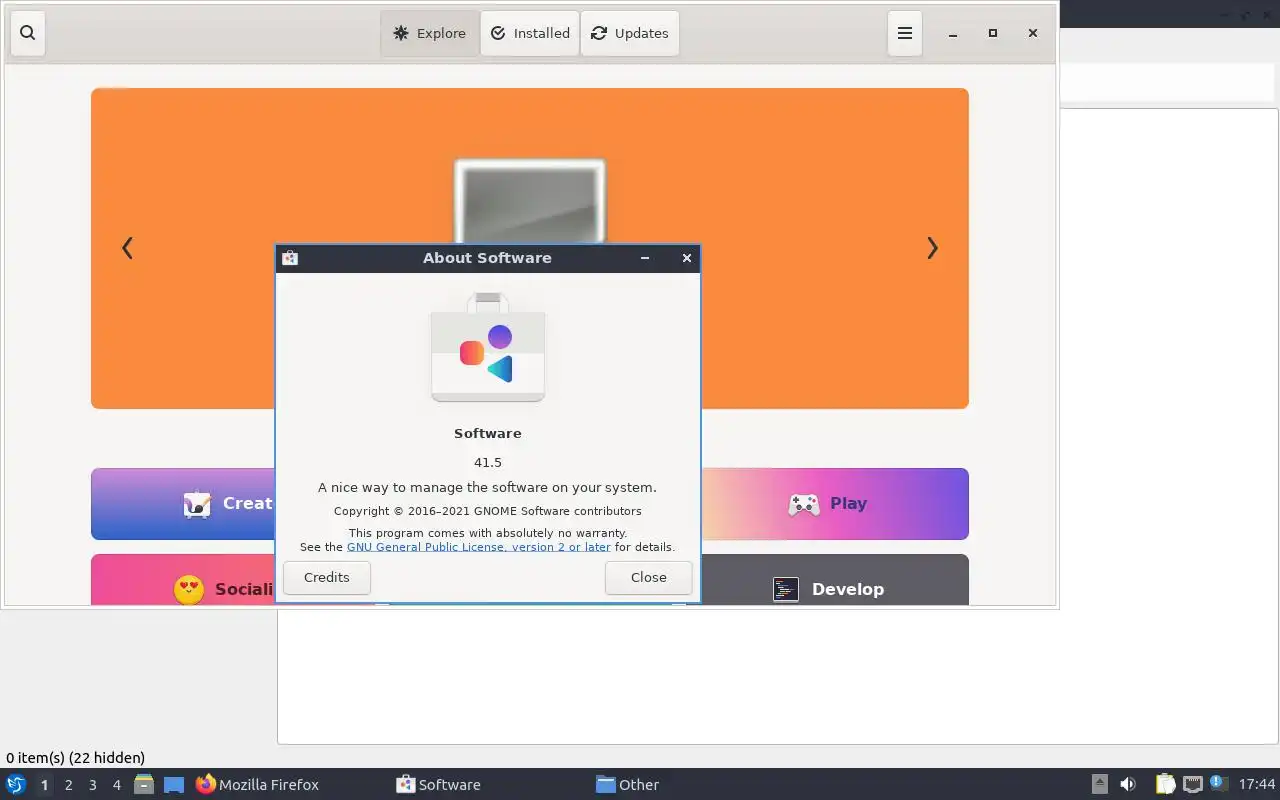Switch to workspace 1 in taskbar pager
Viewport: 1280px width, 800px height.
click(44, 785)
